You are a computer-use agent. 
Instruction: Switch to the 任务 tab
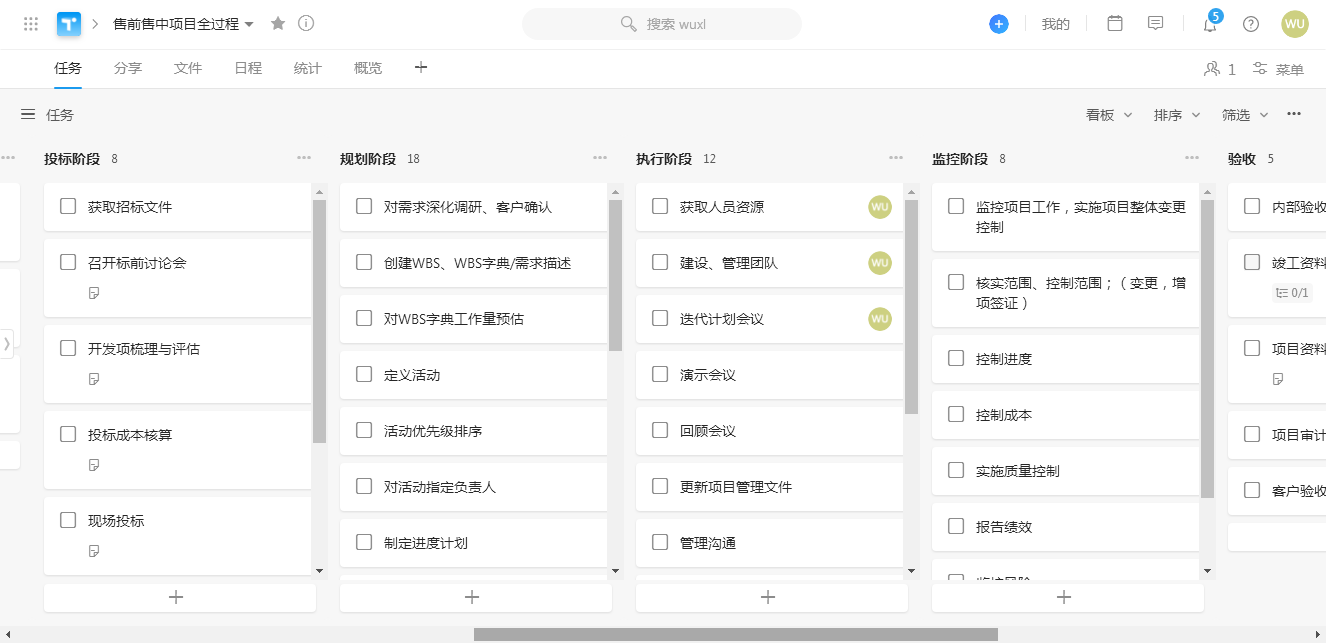tap(68, 69)
